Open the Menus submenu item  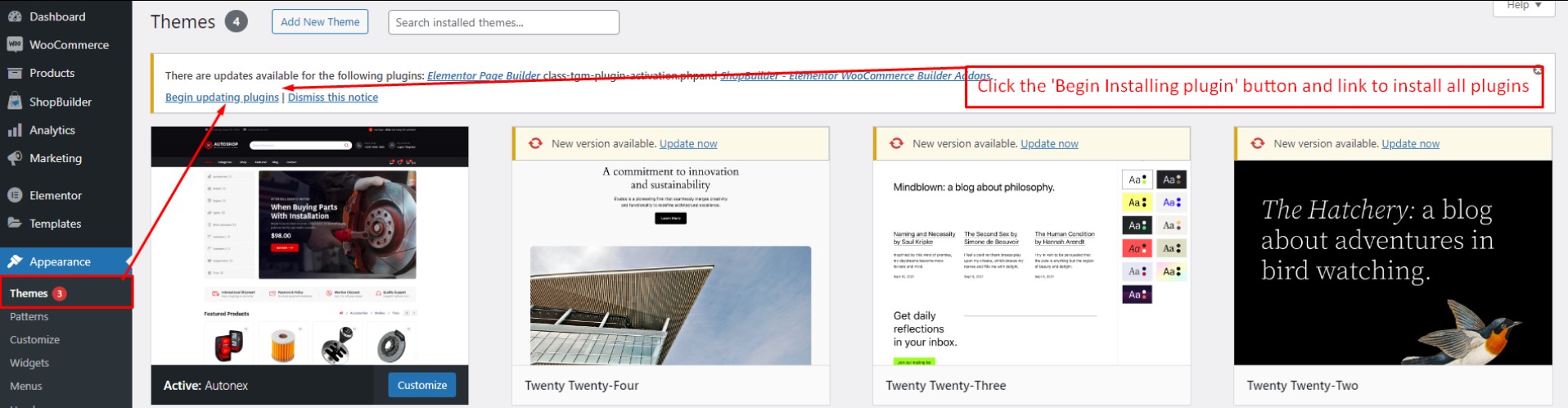(x=26, y=385)
